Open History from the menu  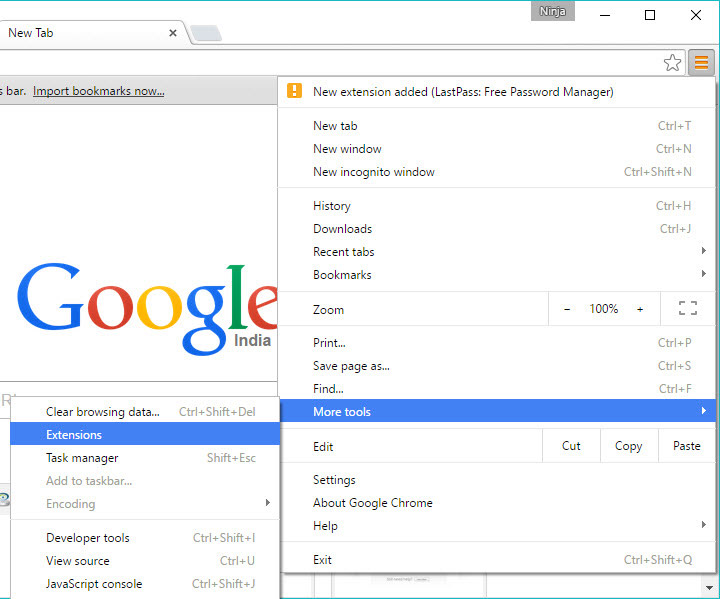[498, 206]
